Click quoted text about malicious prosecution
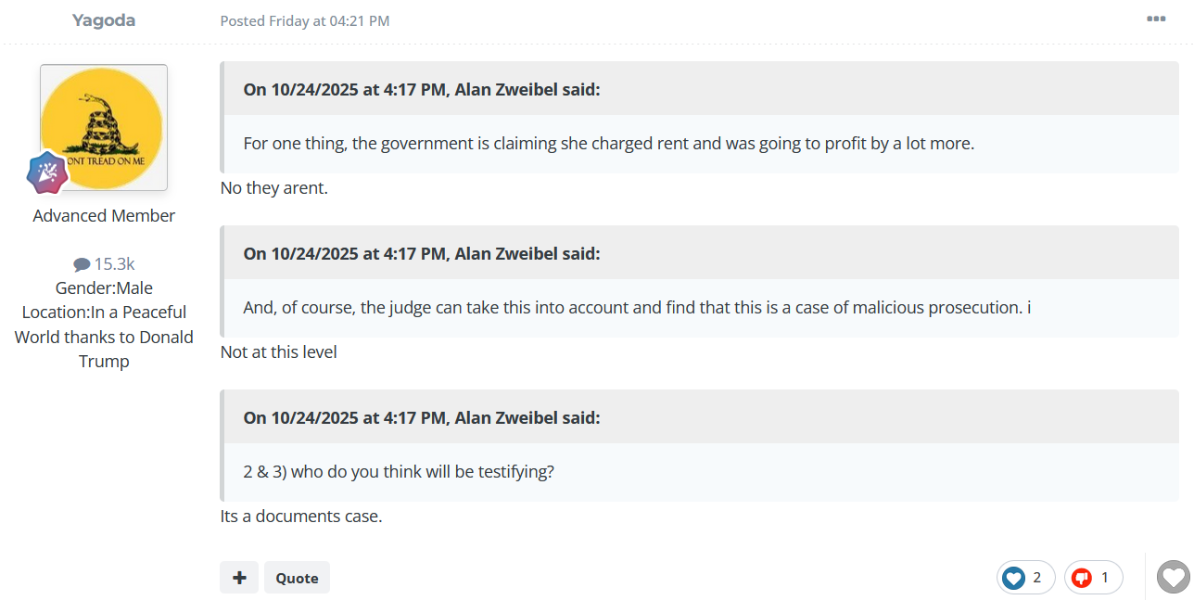This screenshot has height=600, width=1194. (636, 307)
